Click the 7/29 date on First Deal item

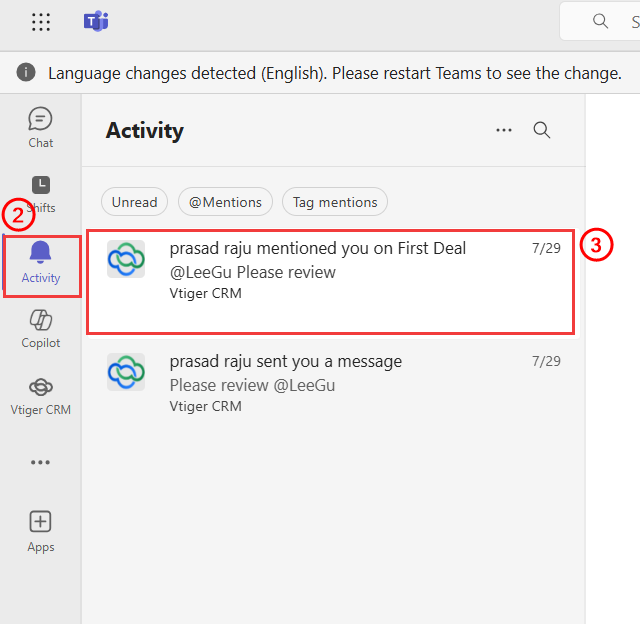click(x=546, y=248)
